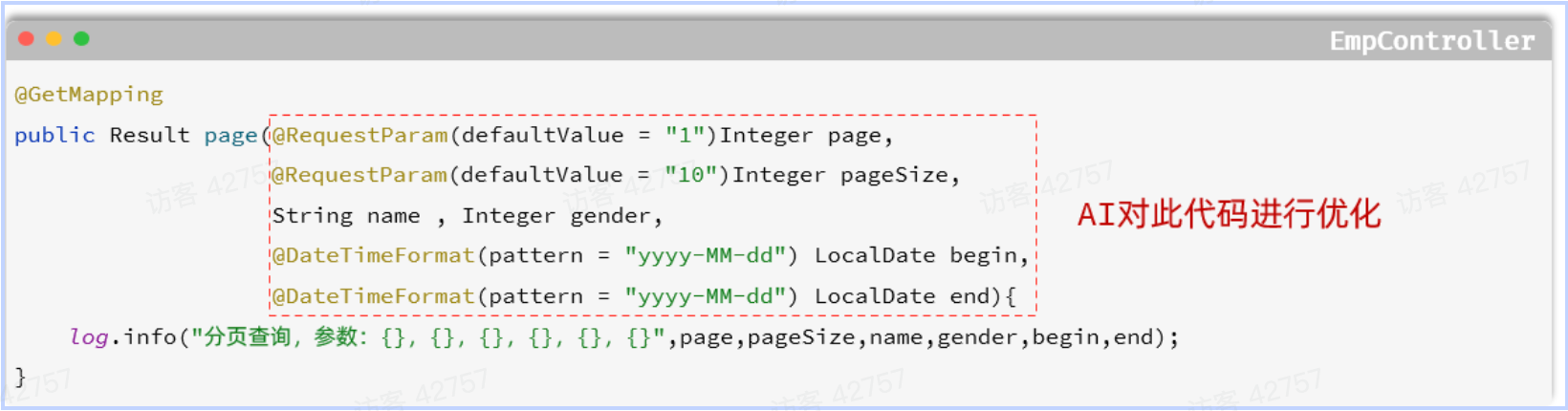
Task: Click the public keyword in method signature
Action: pos(54,136)
